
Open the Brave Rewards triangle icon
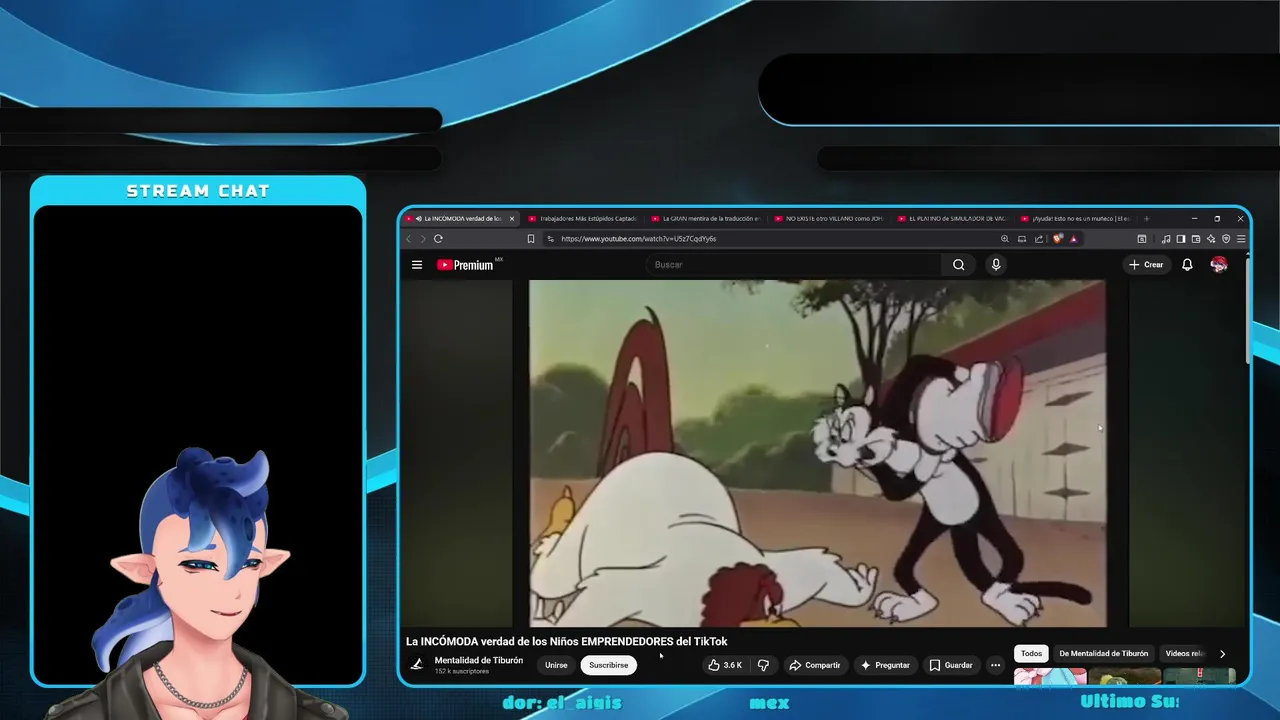click(1073, 239)
